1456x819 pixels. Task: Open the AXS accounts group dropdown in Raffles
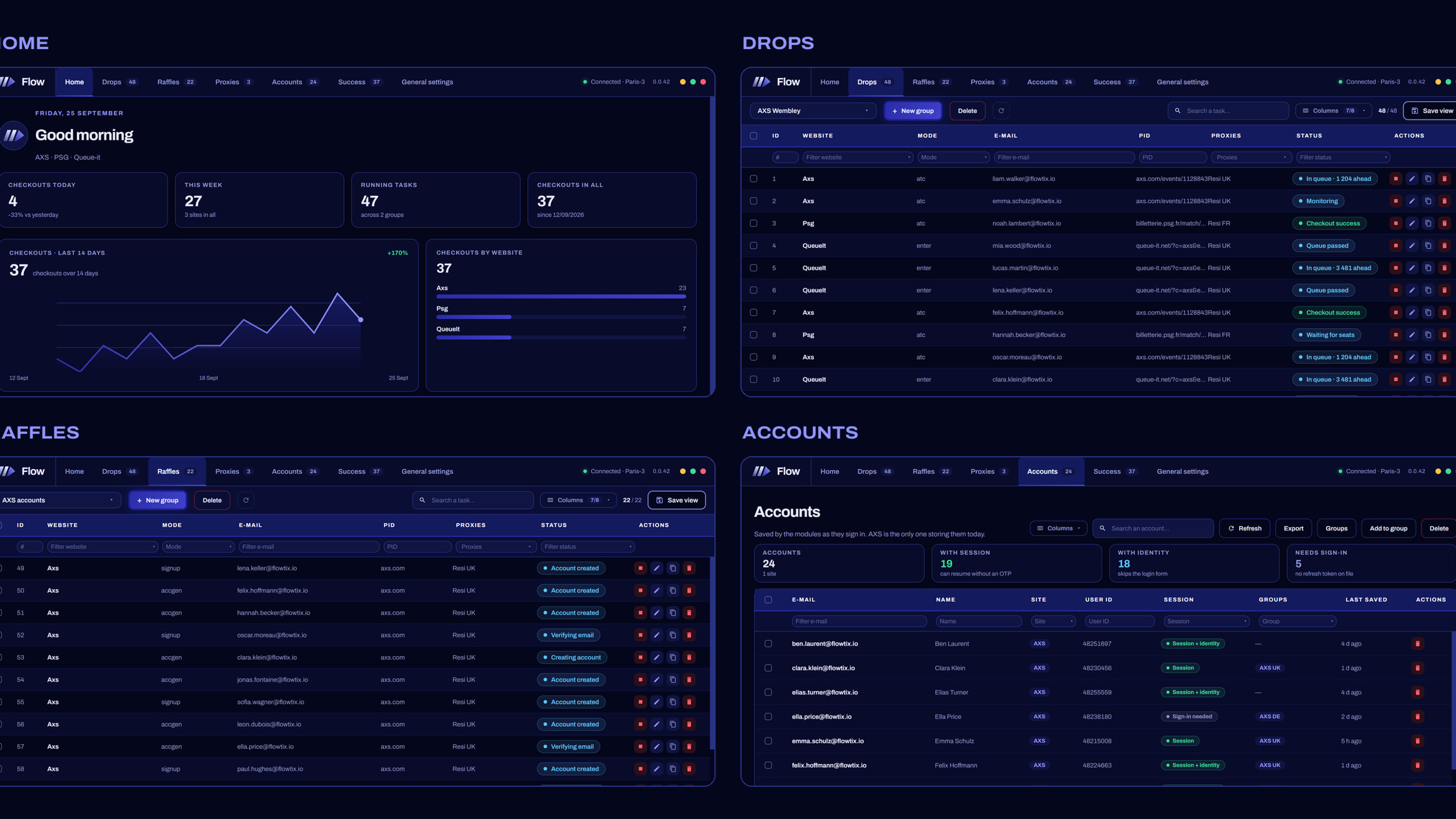[58, 500]
